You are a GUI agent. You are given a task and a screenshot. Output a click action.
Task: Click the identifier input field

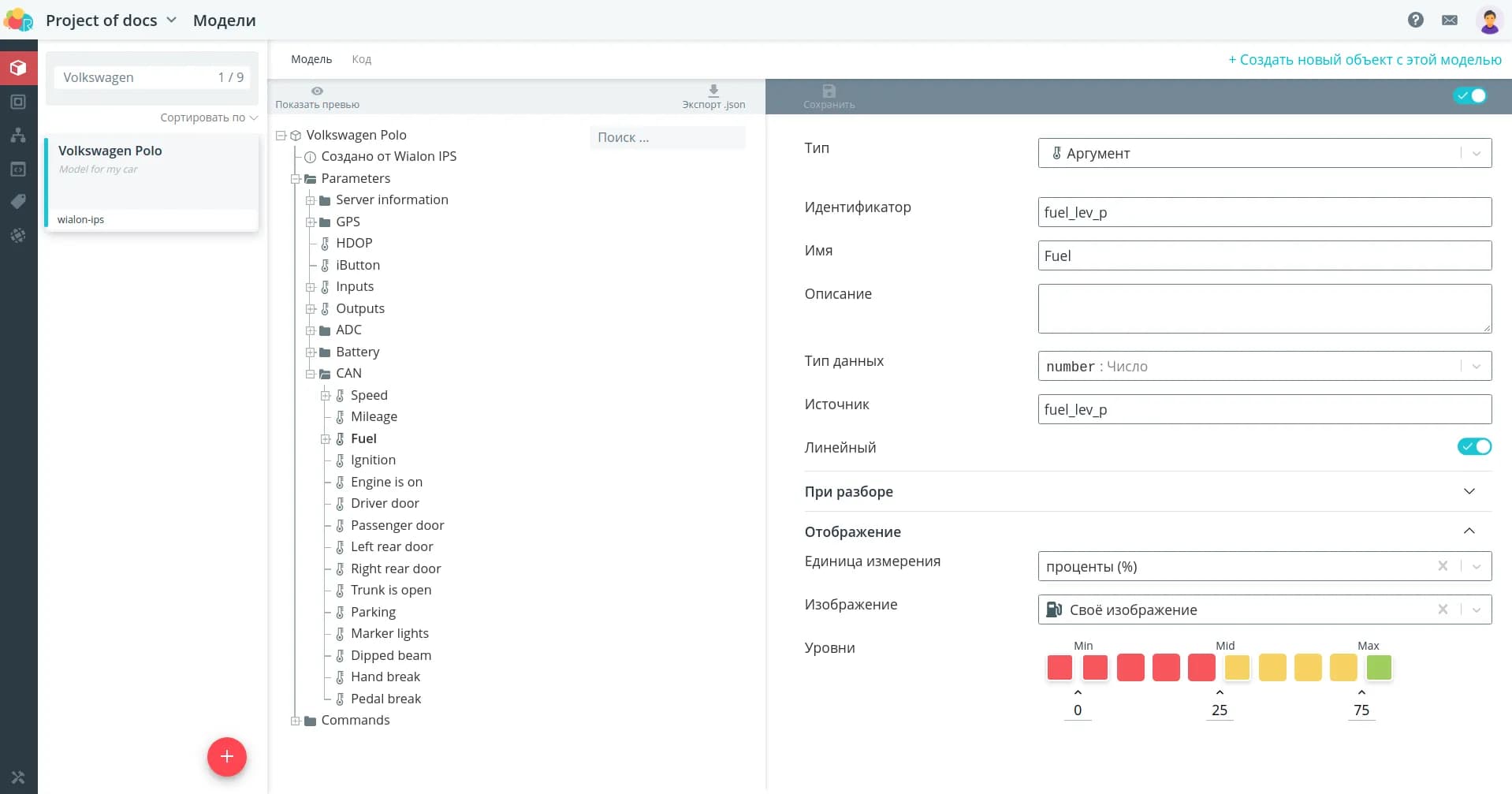(x=1264, y=212)
